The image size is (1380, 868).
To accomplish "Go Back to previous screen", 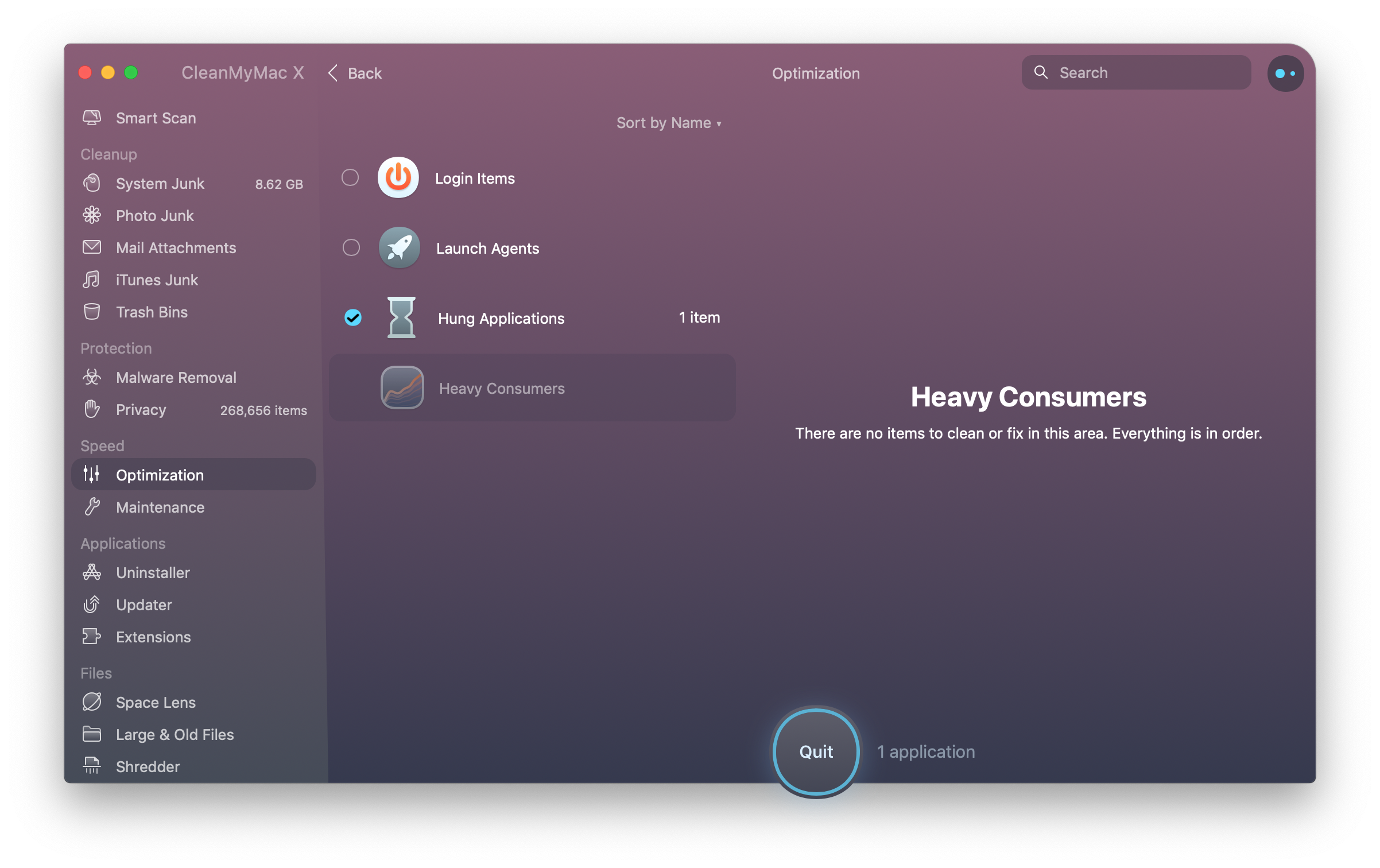I will (355, 73).
